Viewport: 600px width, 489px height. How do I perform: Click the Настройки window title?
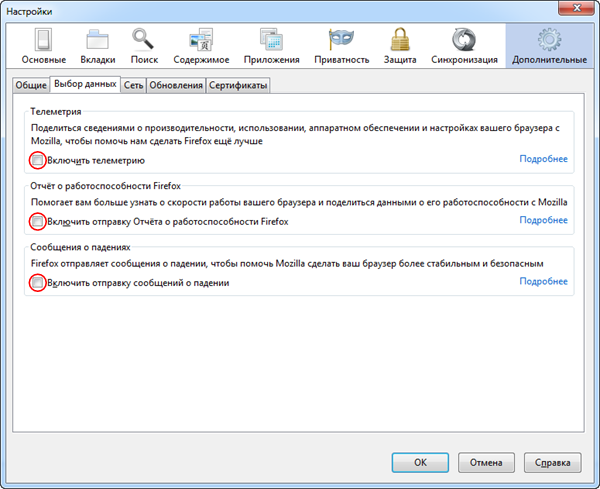point(29,11)
